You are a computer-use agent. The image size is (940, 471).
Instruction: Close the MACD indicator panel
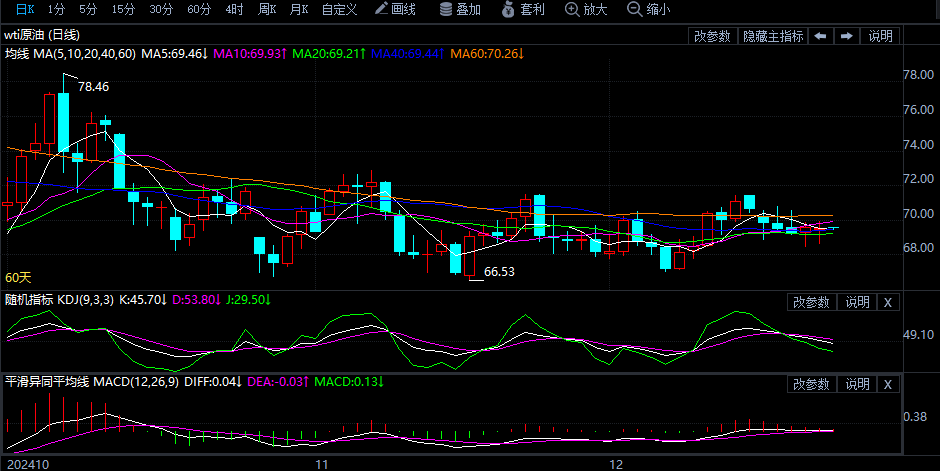pos(888,384)
